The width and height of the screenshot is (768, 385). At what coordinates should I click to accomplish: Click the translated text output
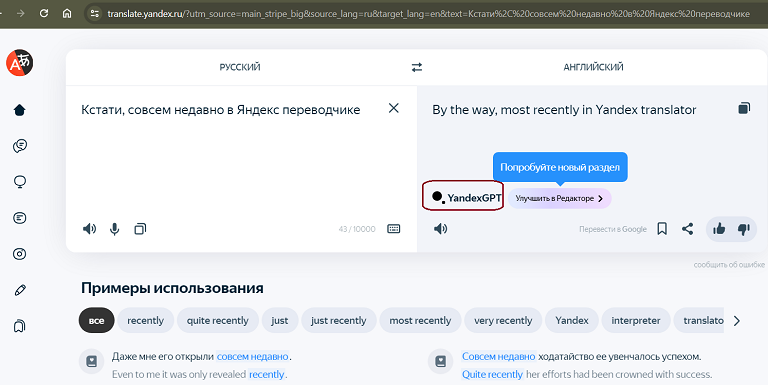coord(564,110)
